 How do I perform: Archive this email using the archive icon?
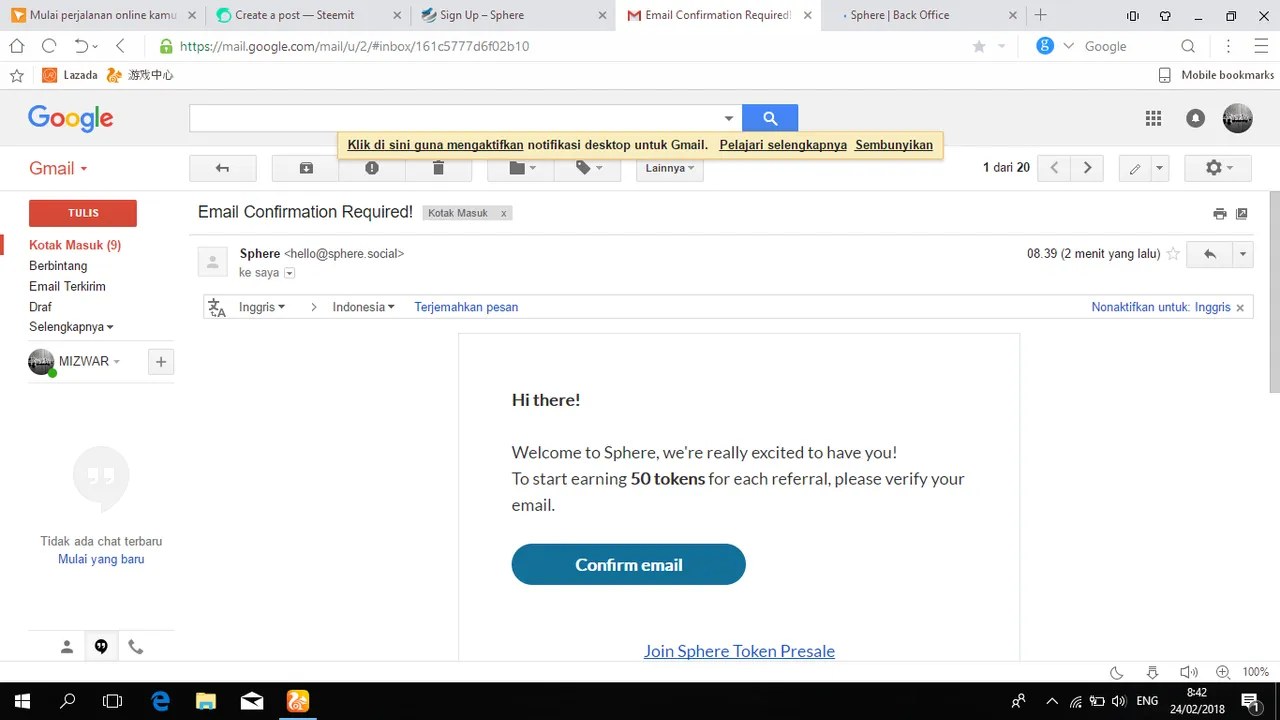point(306,168)
